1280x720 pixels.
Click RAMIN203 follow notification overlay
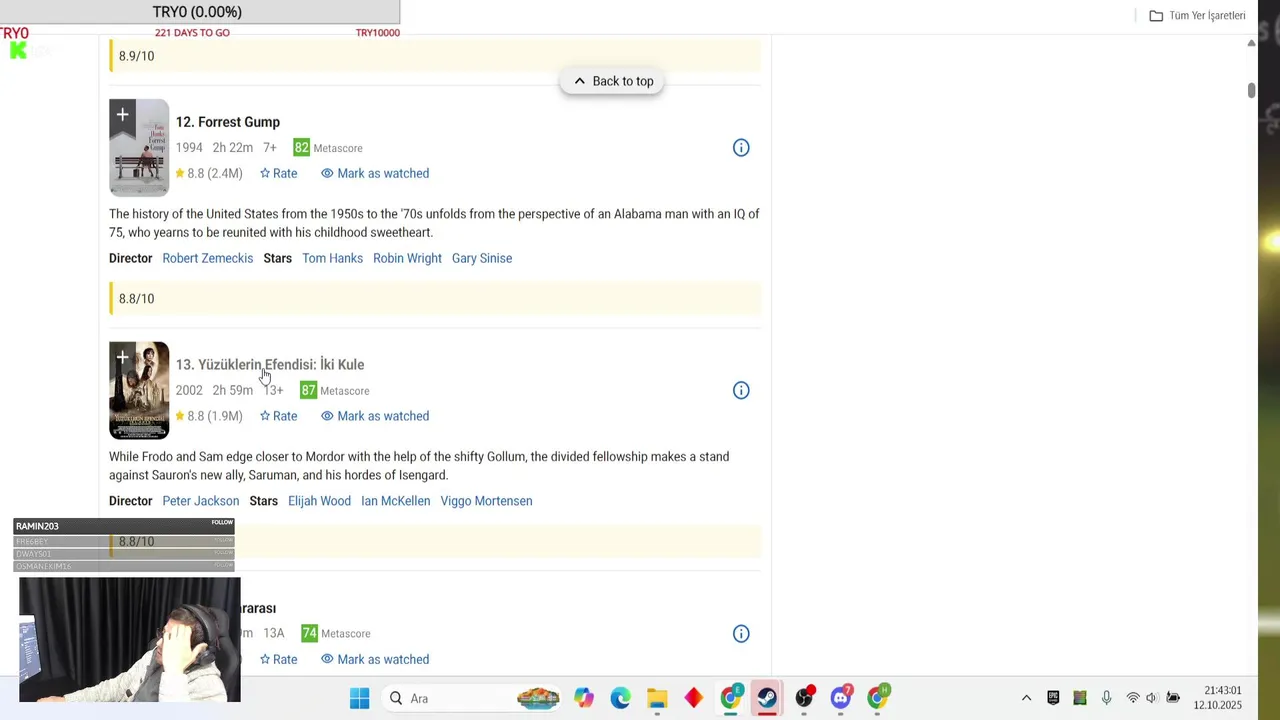(x=124, y=525)
